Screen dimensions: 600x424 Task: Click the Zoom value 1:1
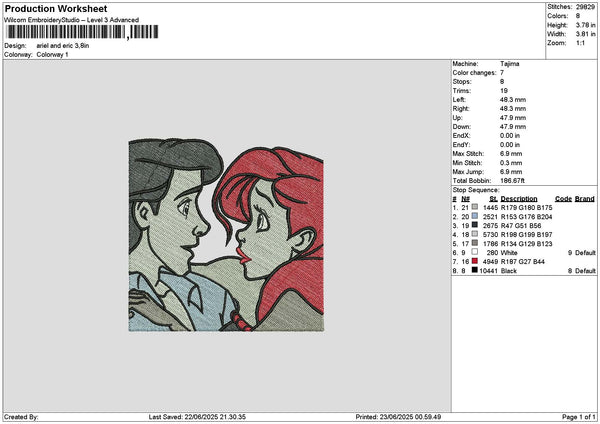pyautogui.click(x=580, y=43)
